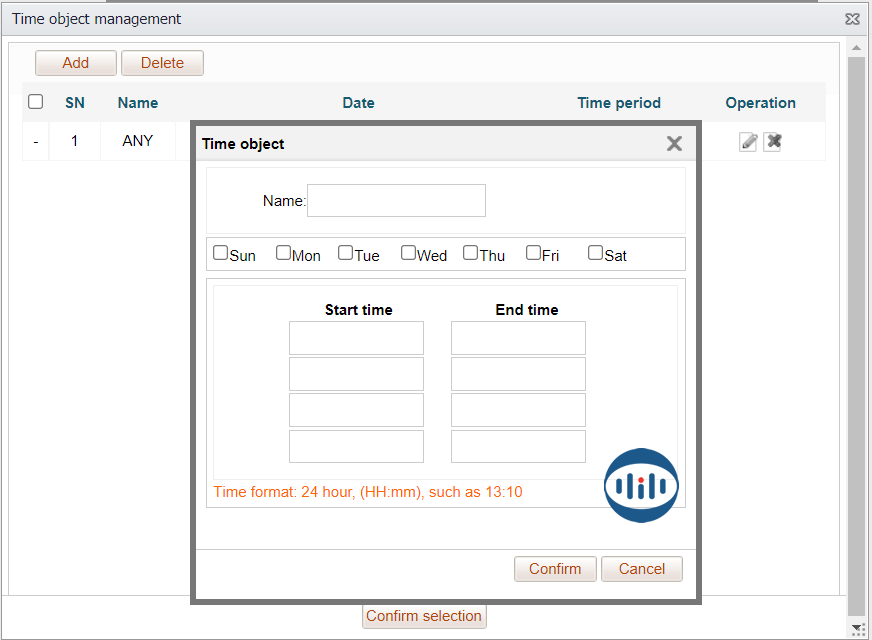Focus the first Start time field
Screen dimensions: 872x640
[356, 338]
